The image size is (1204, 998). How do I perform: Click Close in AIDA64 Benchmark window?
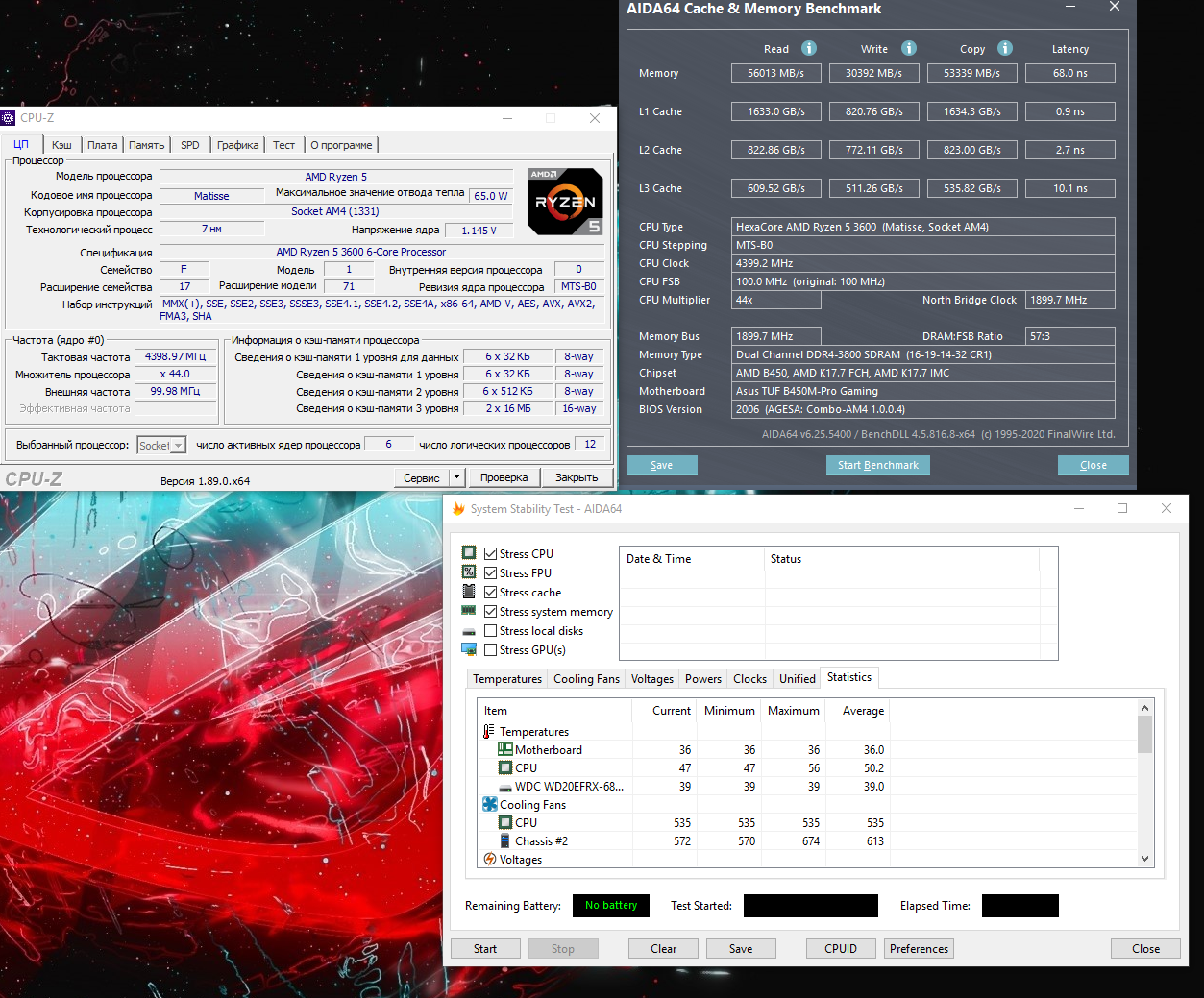(1093, 465)
